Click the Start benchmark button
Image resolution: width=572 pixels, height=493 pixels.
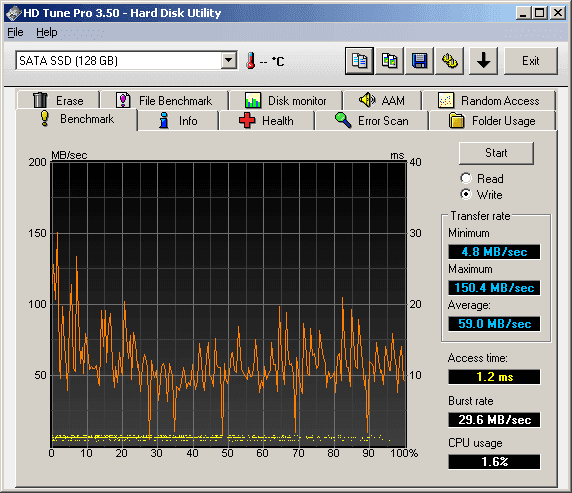pyautogui.click(x=496, y=153)
